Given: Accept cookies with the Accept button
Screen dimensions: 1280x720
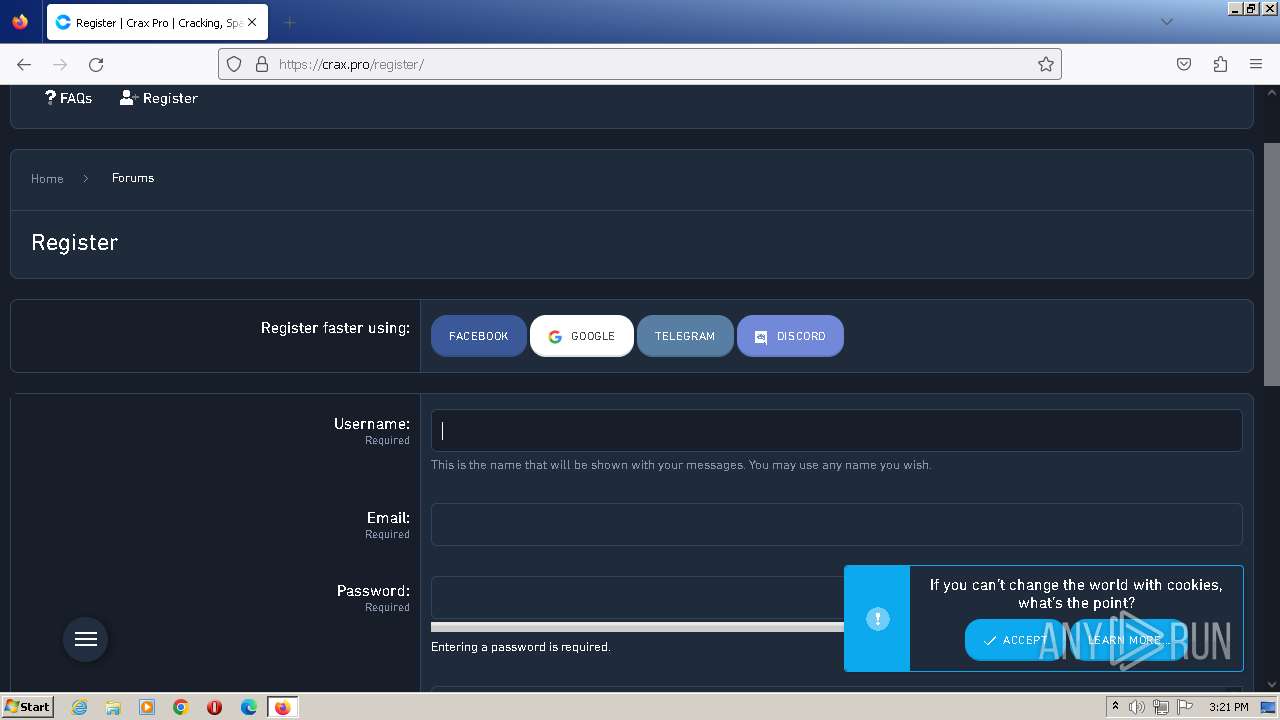Looking at the screenshot, I should [x=1015, y=640].
